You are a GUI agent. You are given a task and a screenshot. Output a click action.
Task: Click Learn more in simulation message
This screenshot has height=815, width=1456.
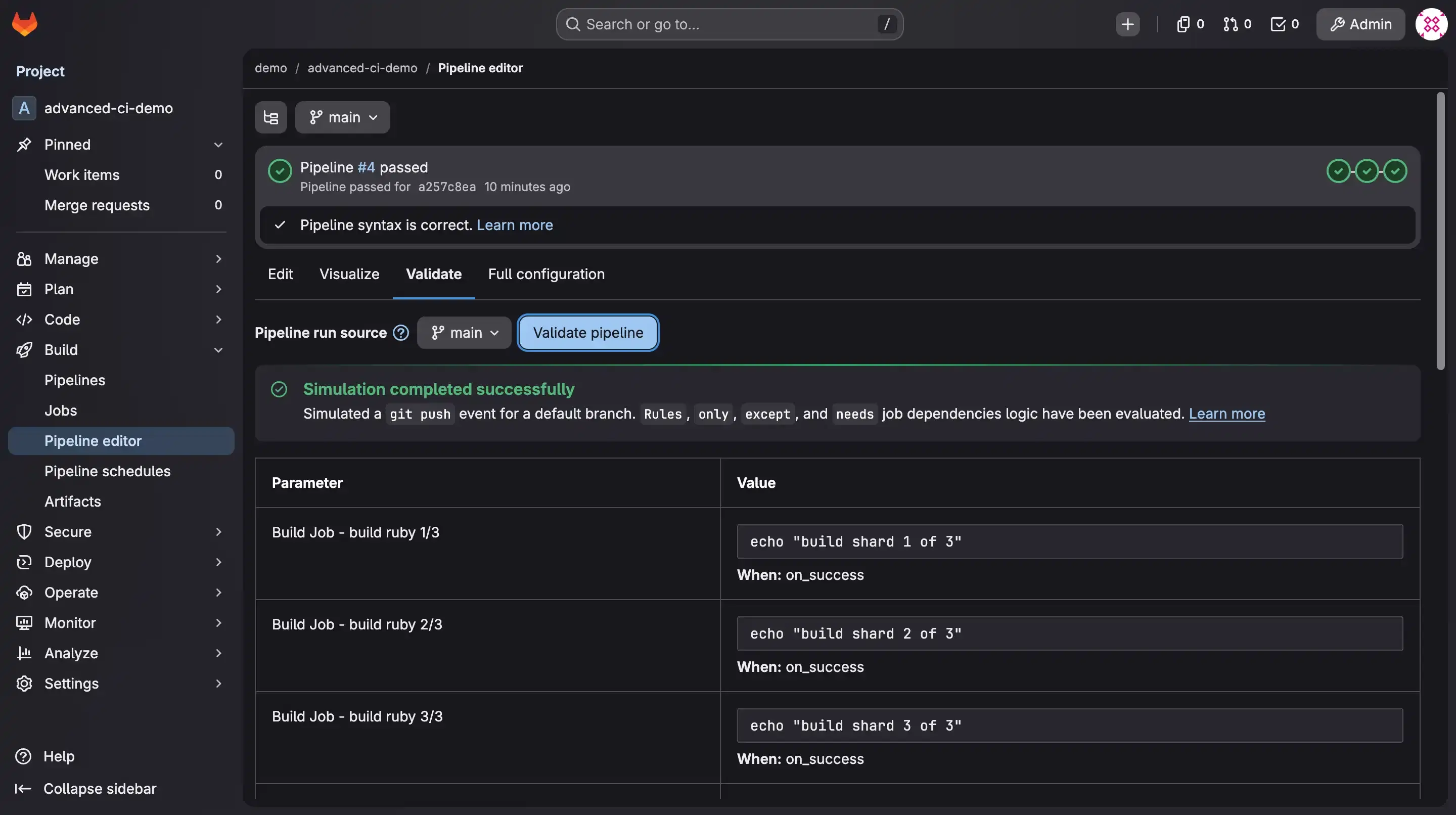[1226, 414]
